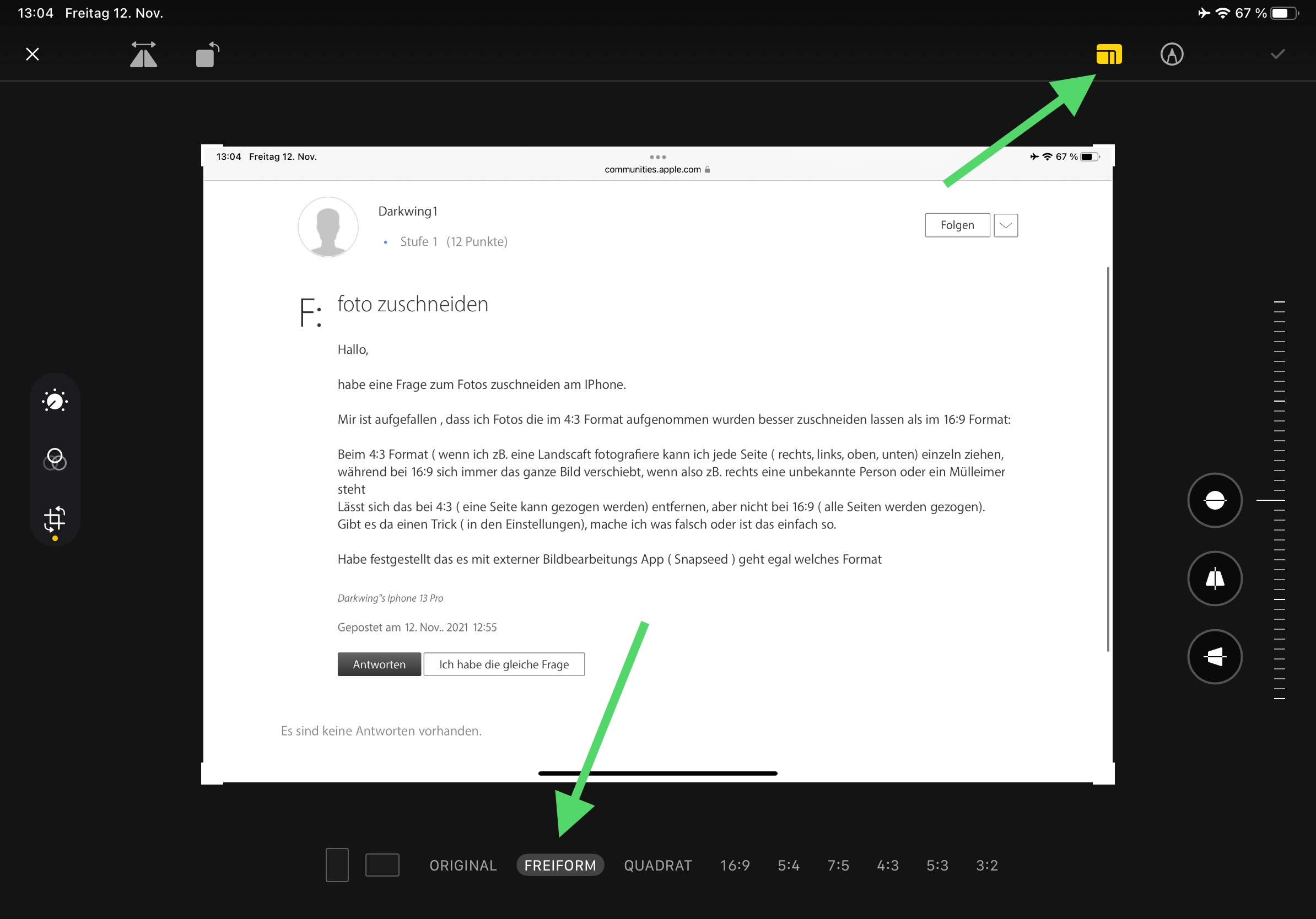Choose the horizontal perspective control
1316x919 pixels.
(1215, 657)
